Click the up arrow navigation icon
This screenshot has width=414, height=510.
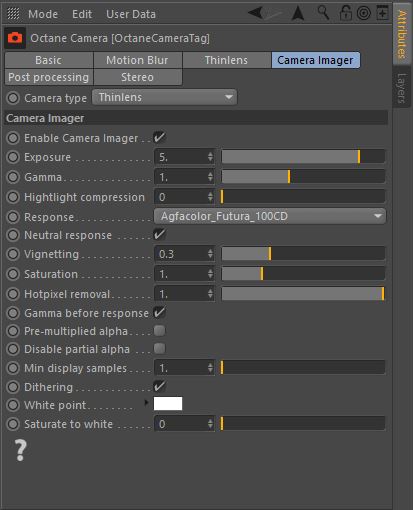point(298,13)
